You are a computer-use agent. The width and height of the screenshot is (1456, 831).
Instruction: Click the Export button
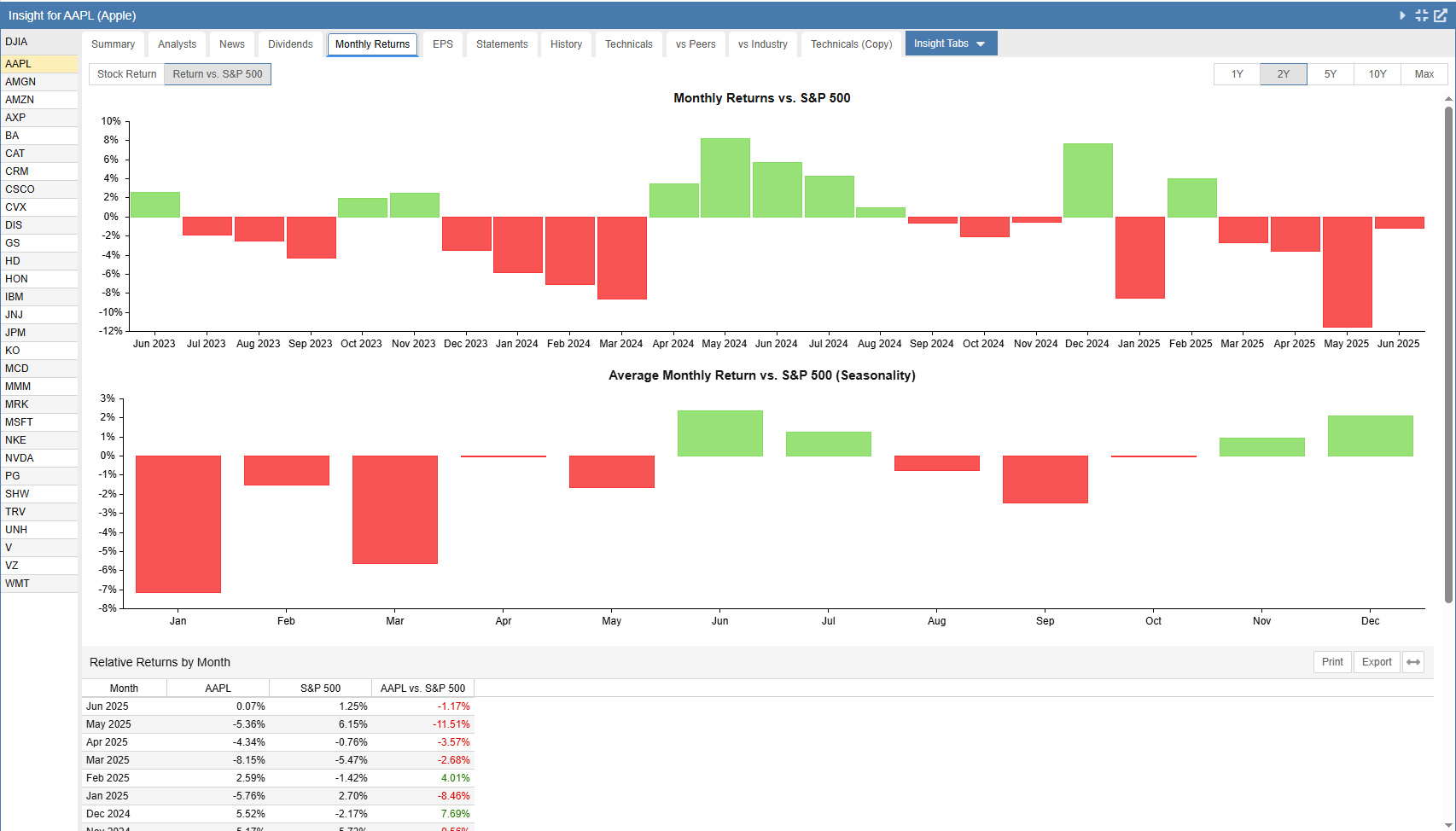tap(1377, 662)
